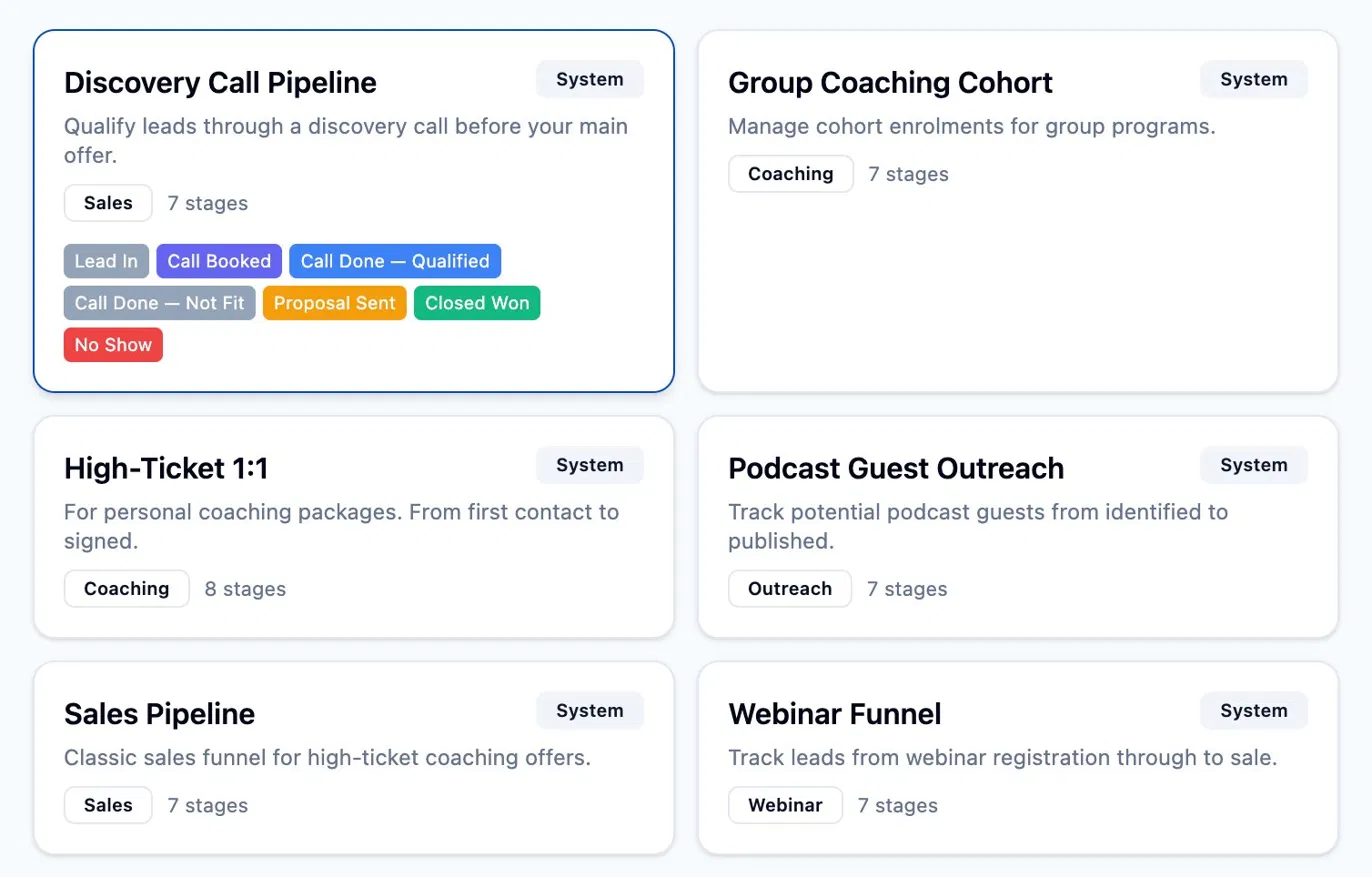Click "7 stages" on Podcast Guest Outreach card
The image size is (1372, 877).
point(907,589)
